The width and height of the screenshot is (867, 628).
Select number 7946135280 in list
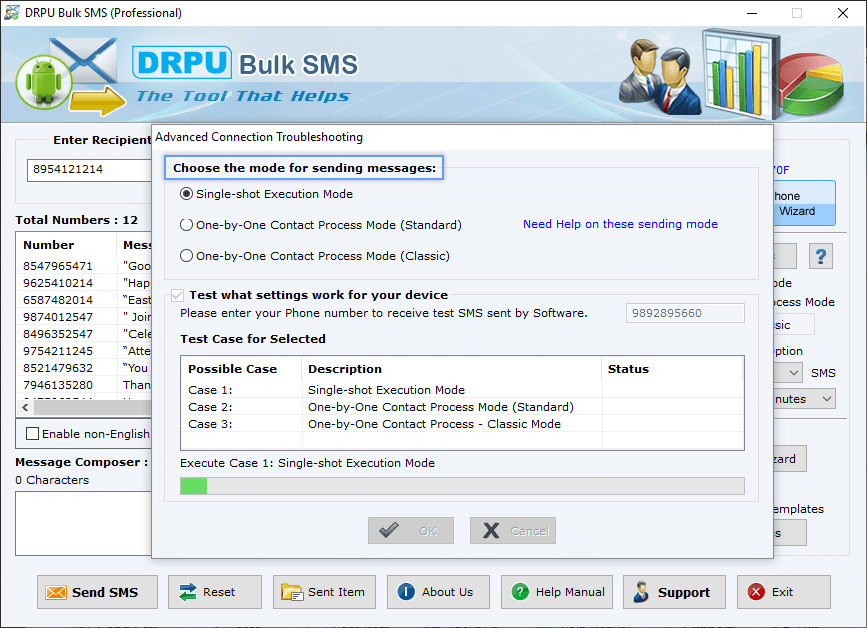pos(58,385)
